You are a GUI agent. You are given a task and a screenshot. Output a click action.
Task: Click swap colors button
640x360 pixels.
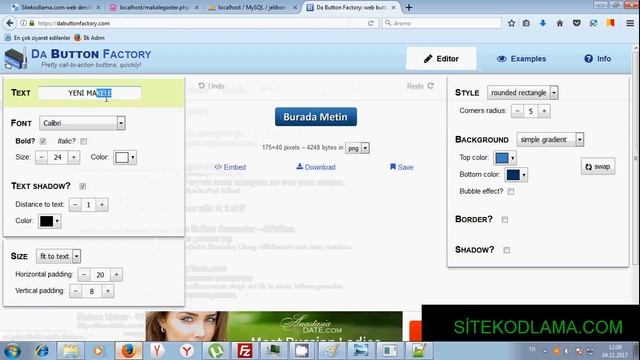598,167
